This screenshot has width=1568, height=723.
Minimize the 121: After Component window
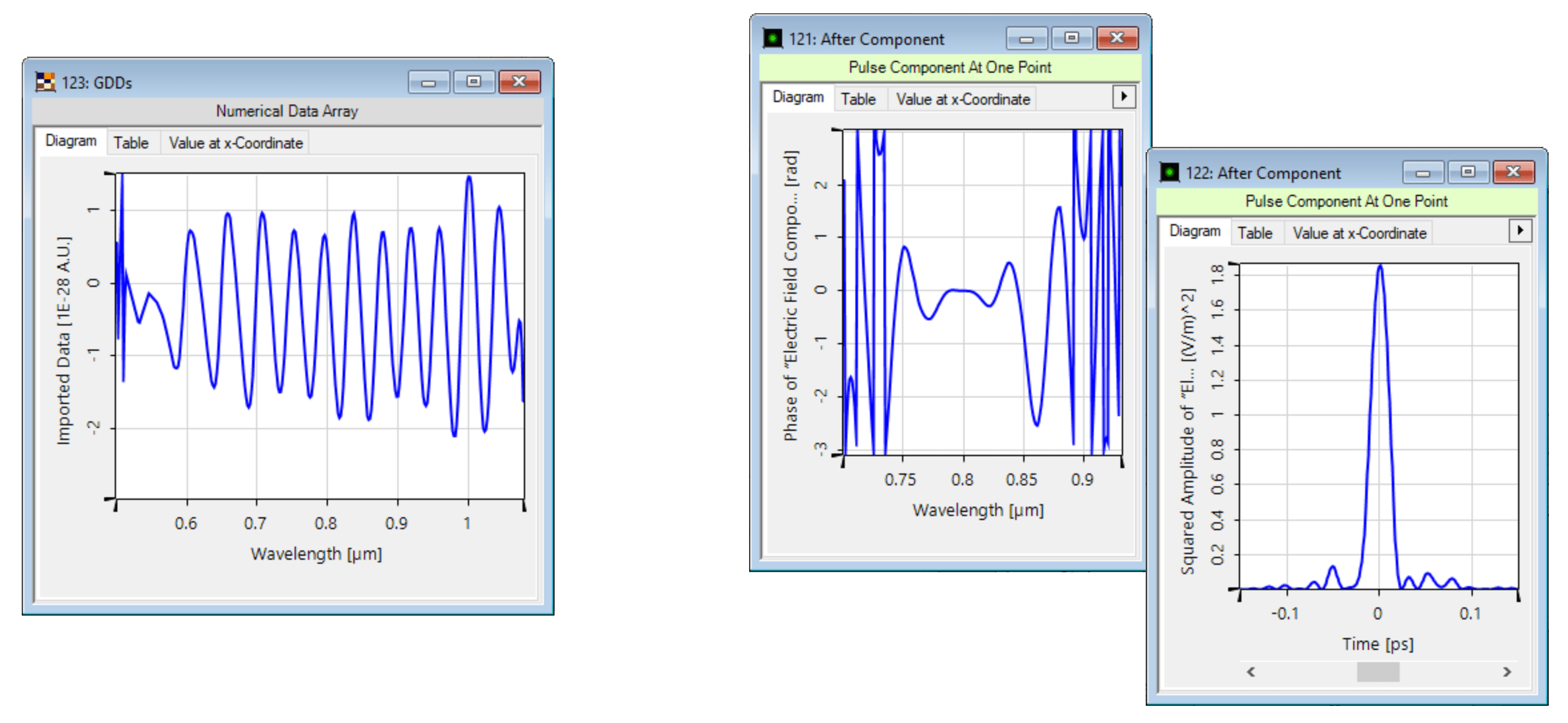1026,38
